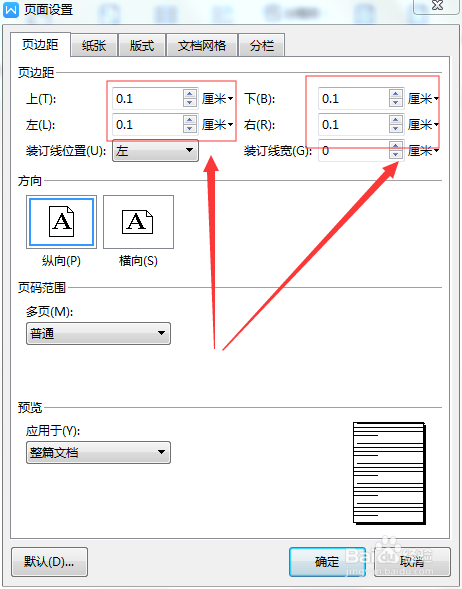Increase the 右(R) margin with up arrow
The image size is (462, 589).
point(396,119)
